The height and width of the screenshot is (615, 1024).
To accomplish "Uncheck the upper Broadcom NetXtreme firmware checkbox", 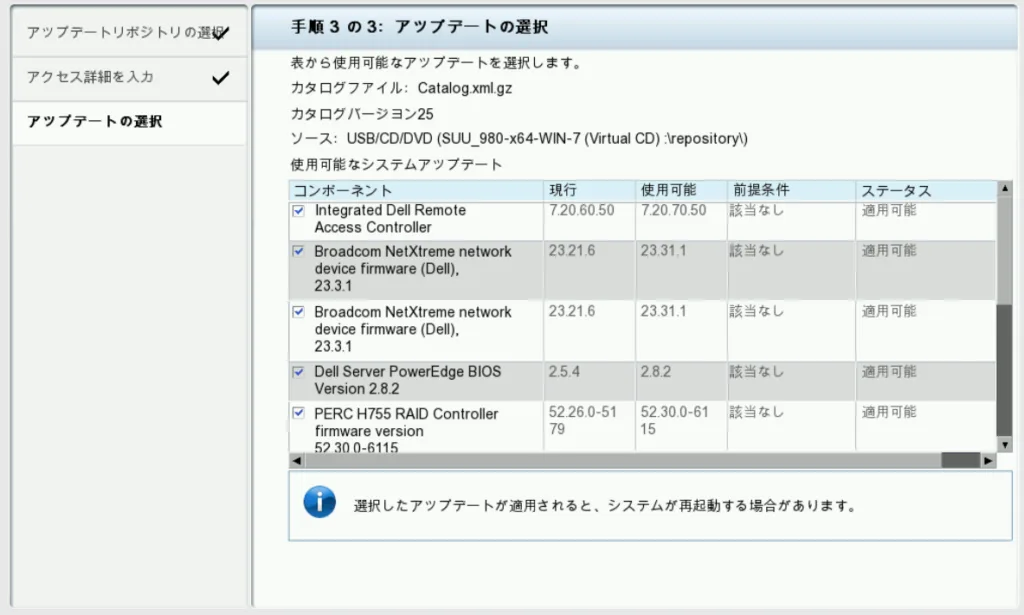I will [x=299, y=251].
